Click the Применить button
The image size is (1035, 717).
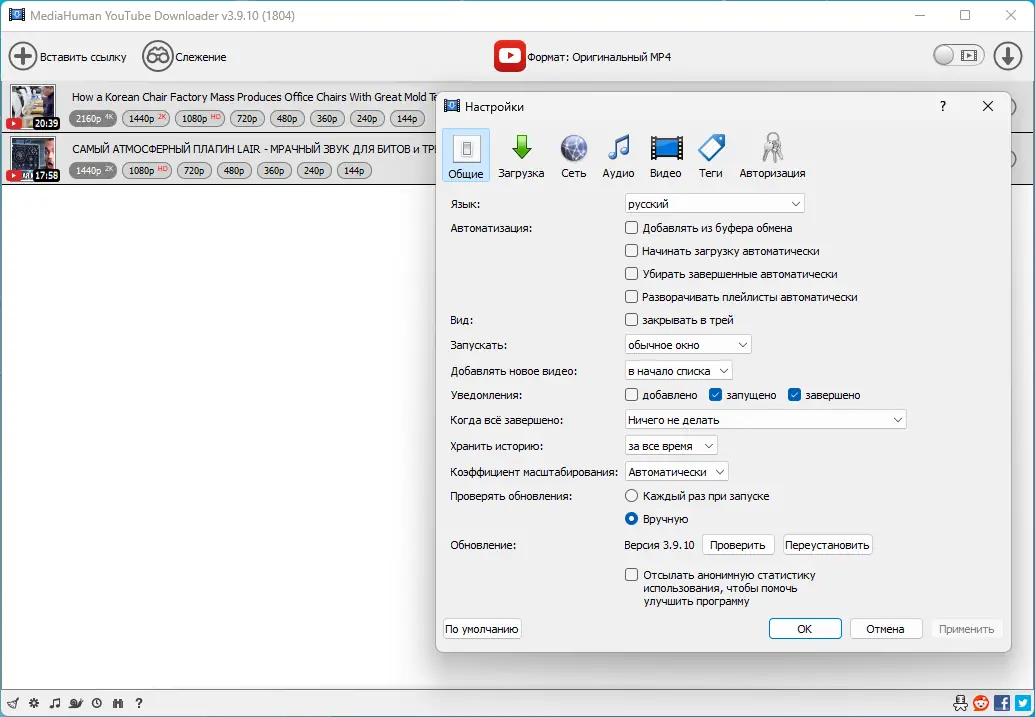[966, 629]
